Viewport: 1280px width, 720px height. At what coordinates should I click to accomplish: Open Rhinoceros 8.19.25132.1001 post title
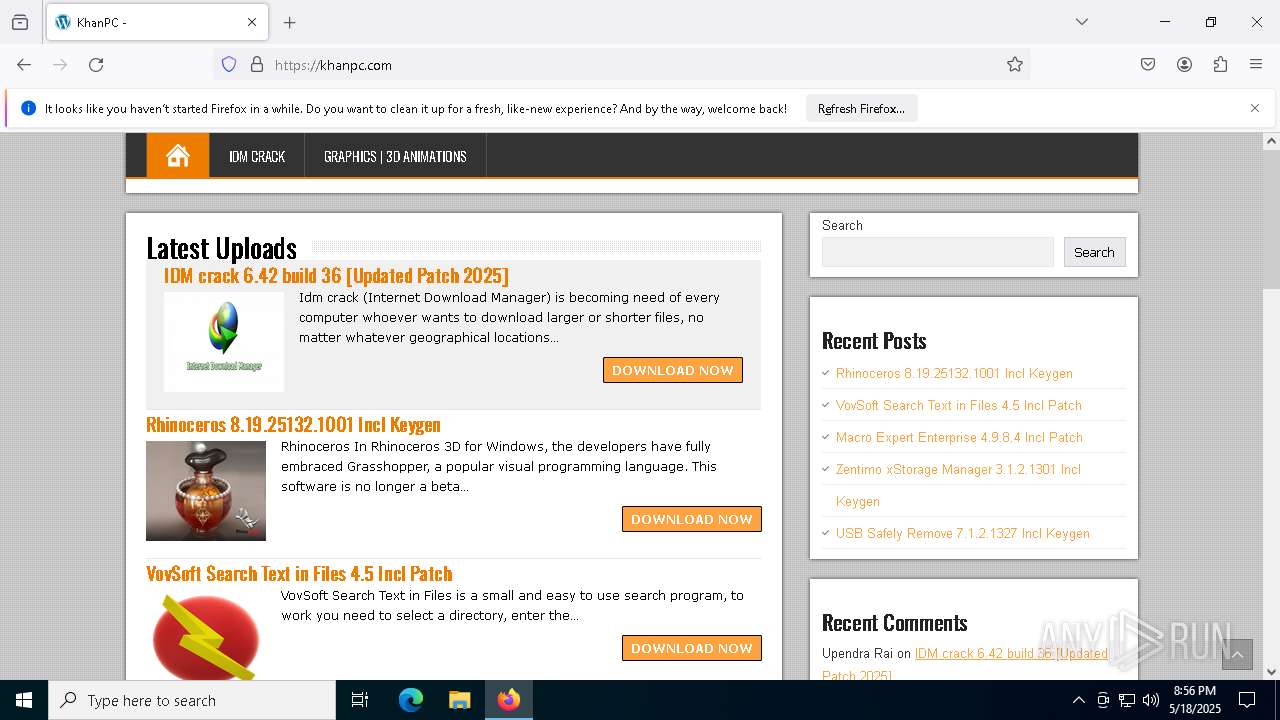[293, 424]
